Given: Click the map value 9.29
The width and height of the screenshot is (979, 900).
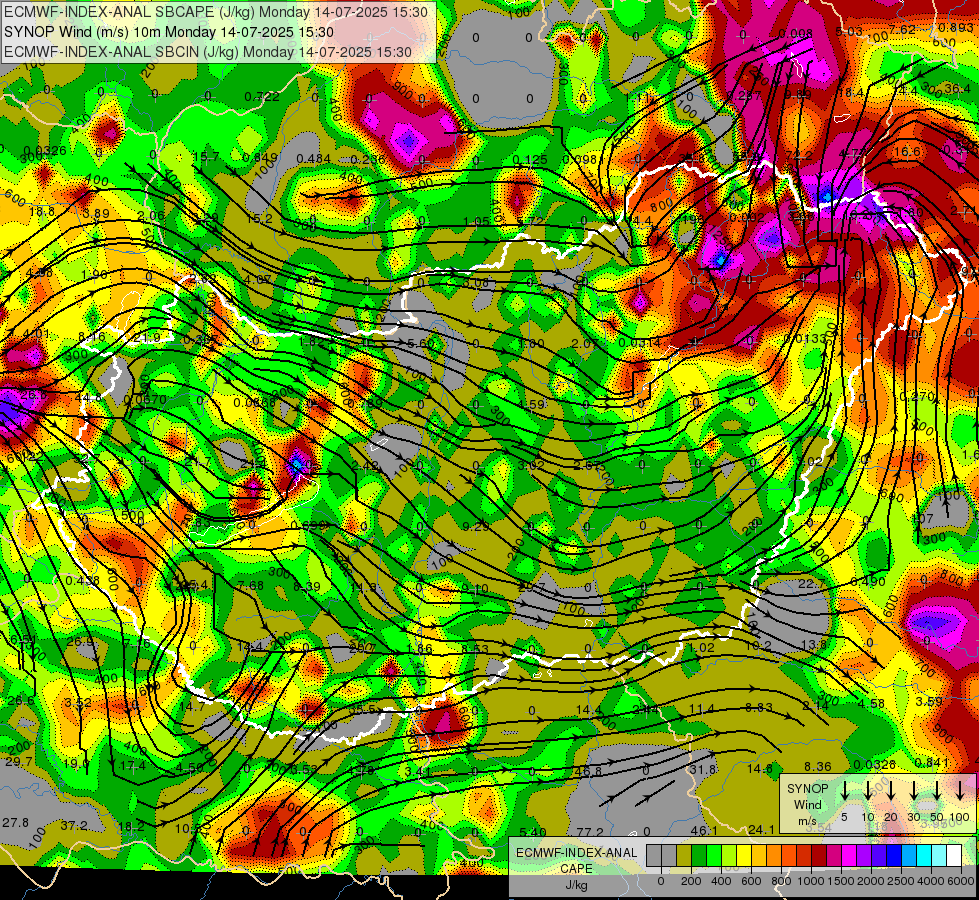Looking at the screenshot, I should click(x=476, y=526).
